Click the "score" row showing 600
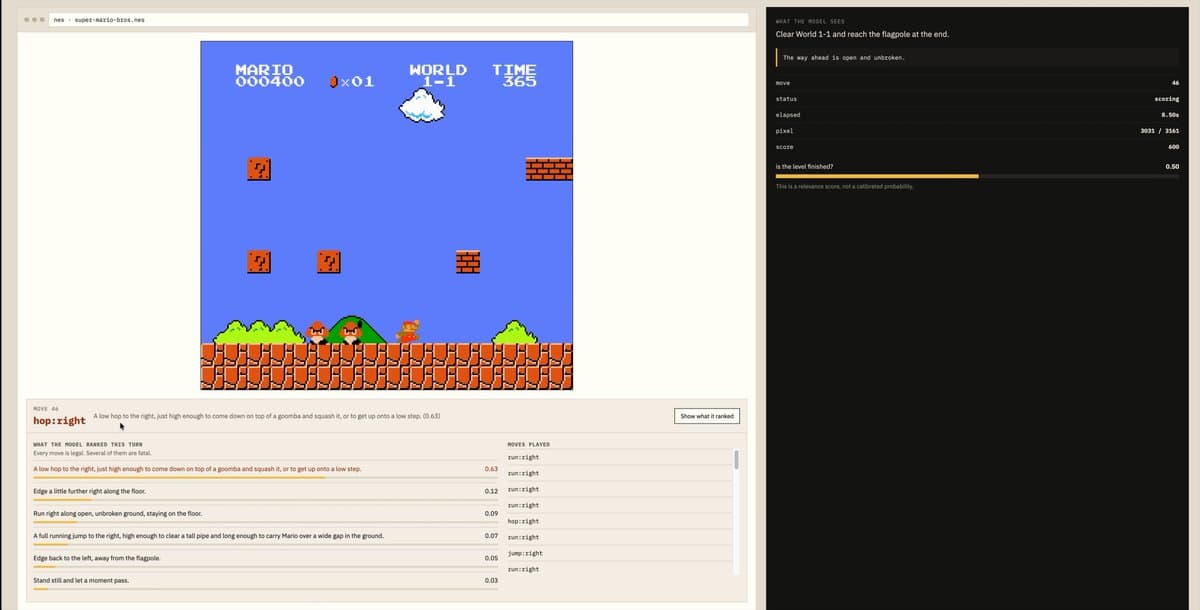The image size is (1200, 610). pos(978,147)
